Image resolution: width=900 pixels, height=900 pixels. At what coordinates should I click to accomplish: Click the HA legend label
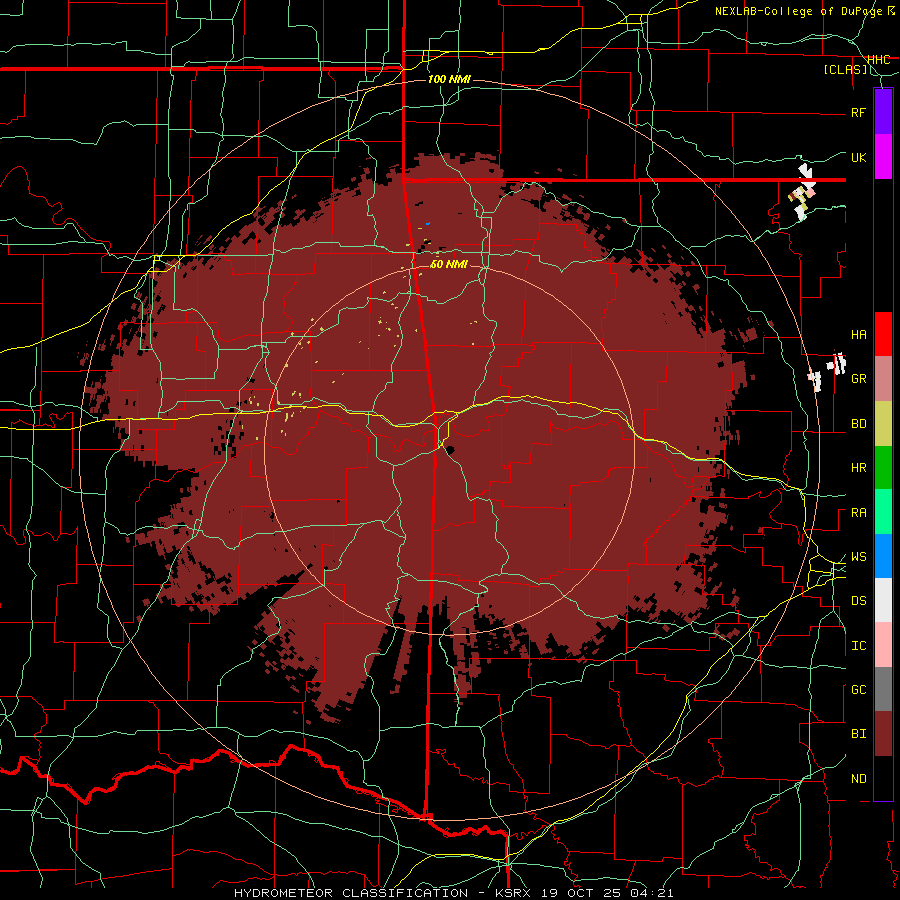pos(858,335)
